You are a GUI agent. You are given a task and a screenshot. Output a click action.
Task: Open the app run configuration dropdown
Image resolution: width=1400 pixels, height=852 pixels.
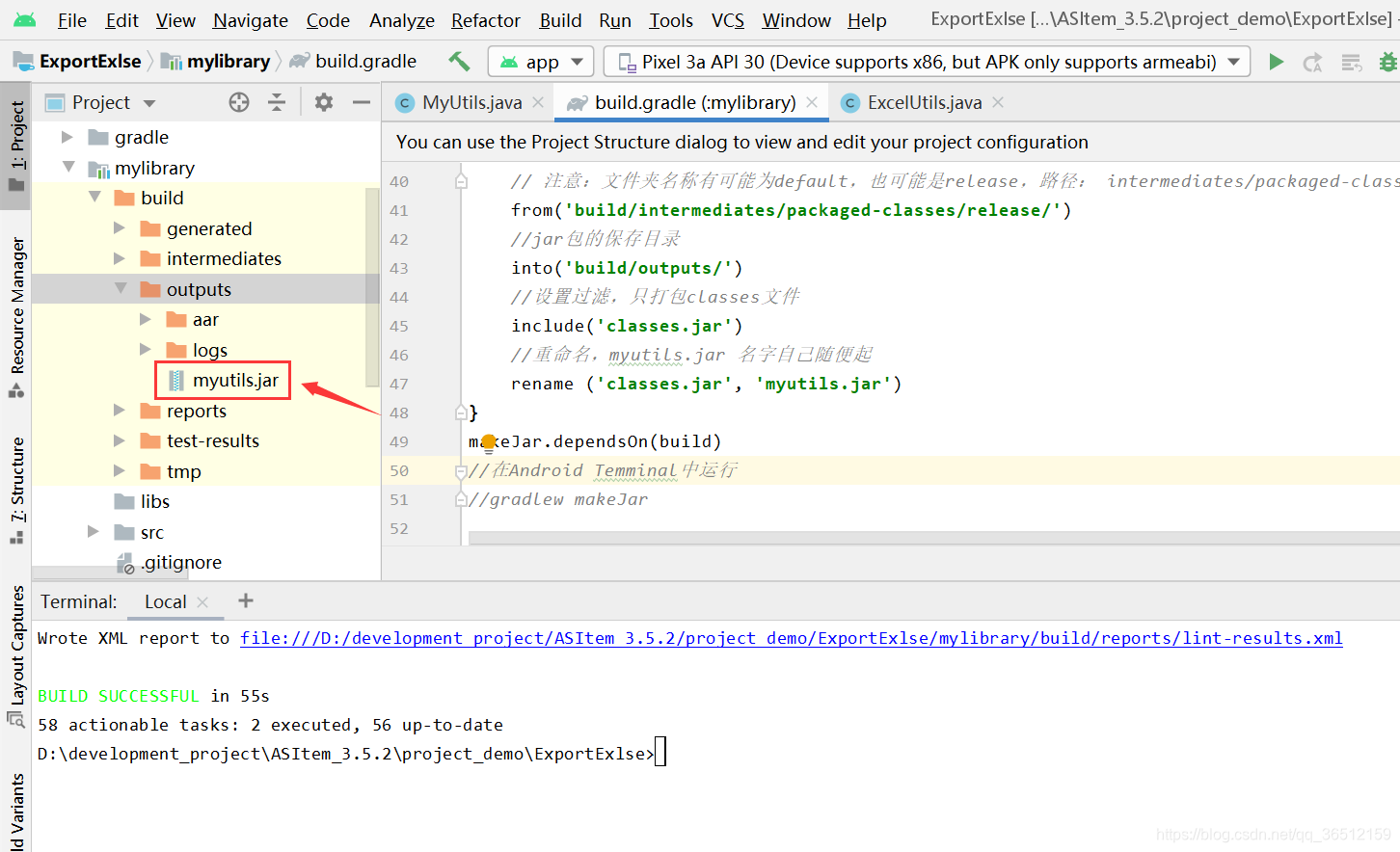[541, 62]
